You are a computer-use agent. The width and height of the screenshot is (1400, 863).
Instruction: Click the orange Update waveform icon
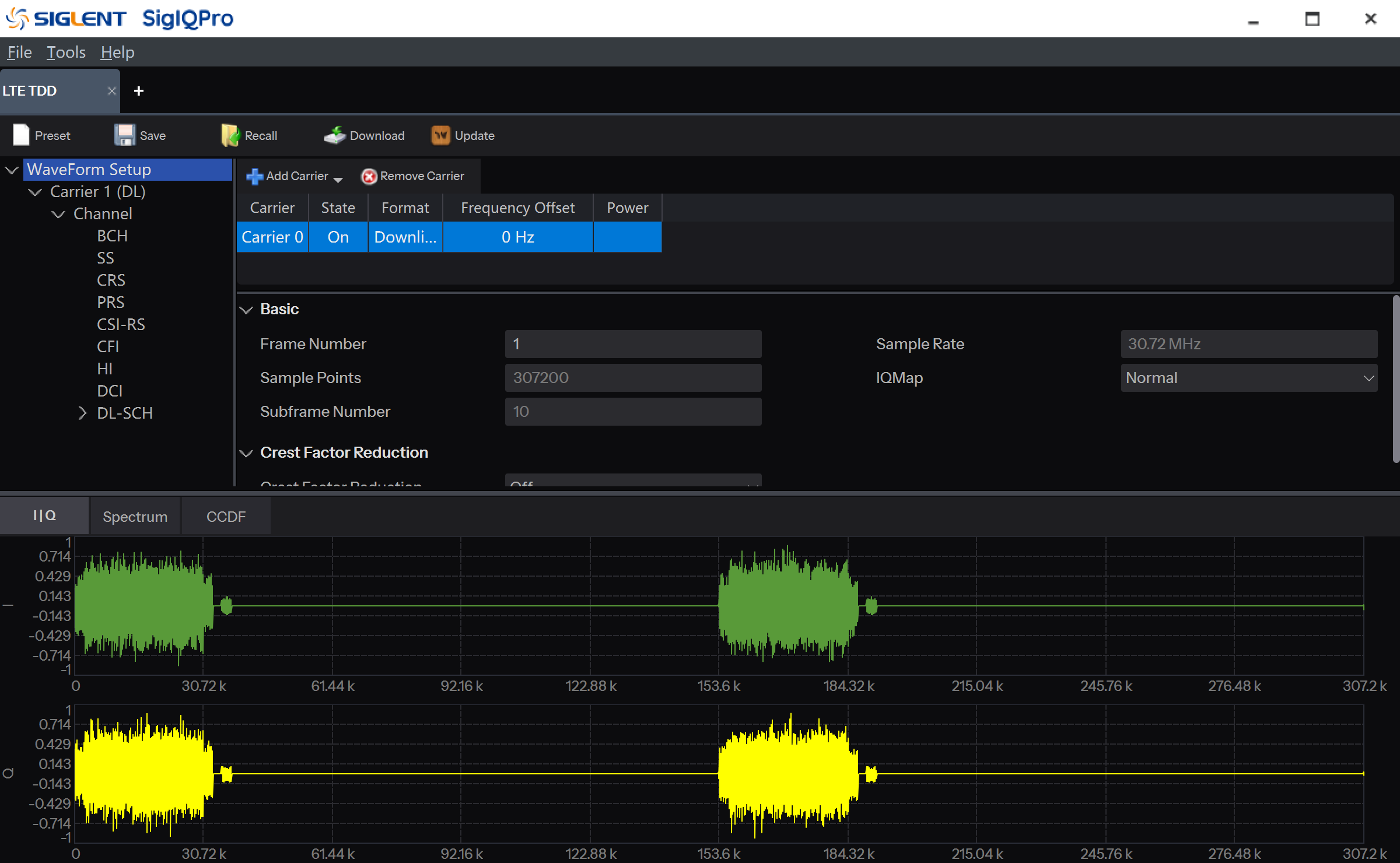click(440, 135)
